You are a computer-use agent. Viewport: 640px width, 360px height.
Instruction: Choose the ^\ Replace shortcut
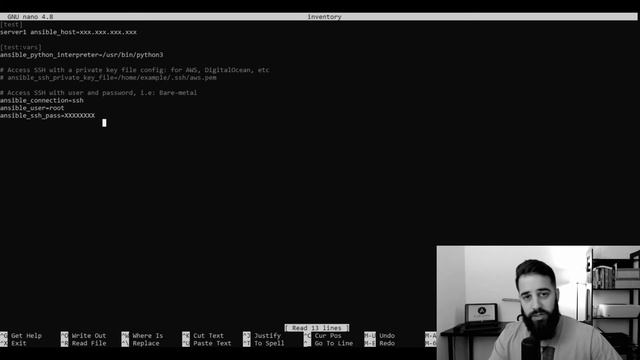[140, 343]
